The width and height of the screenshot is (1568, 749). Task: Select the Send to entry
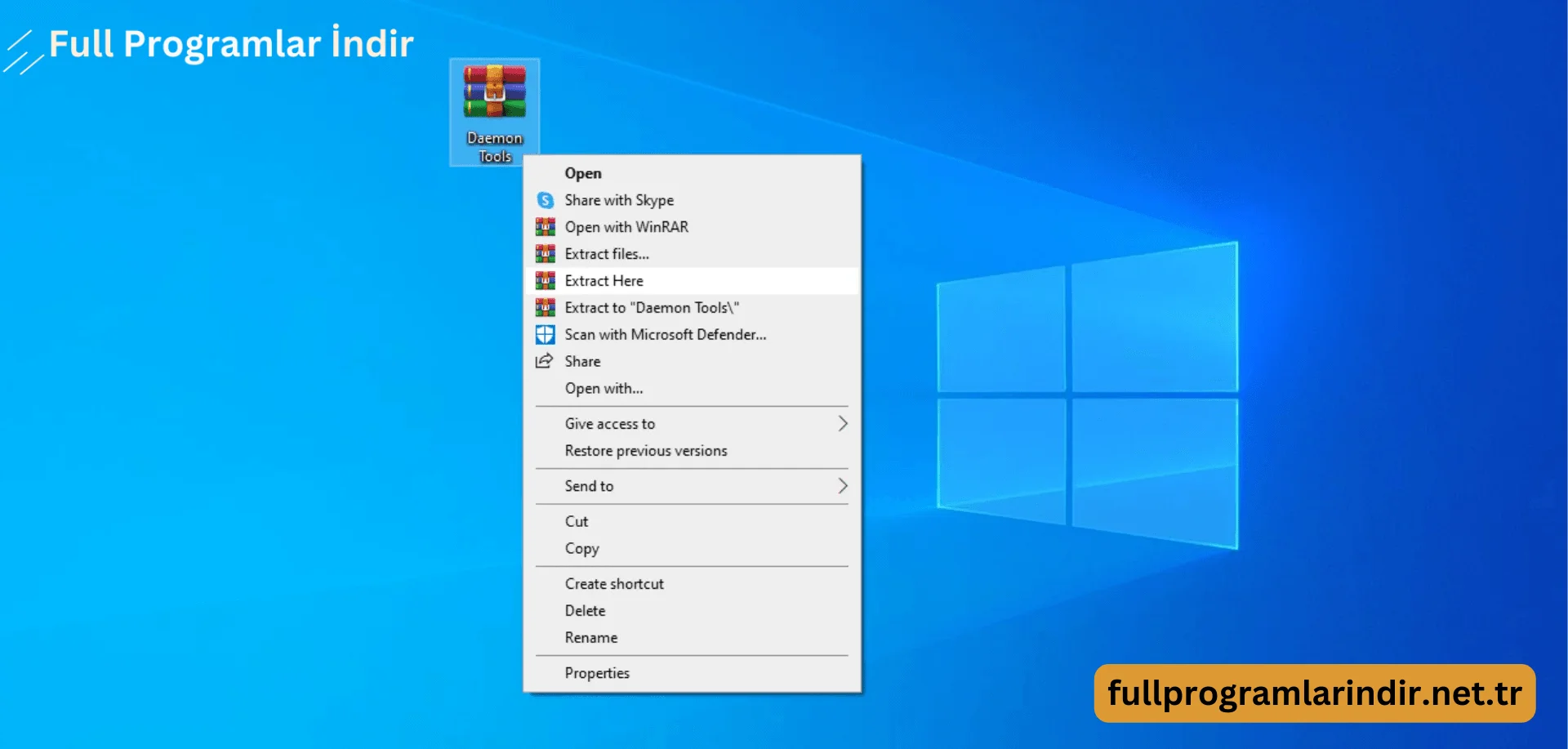692,486
